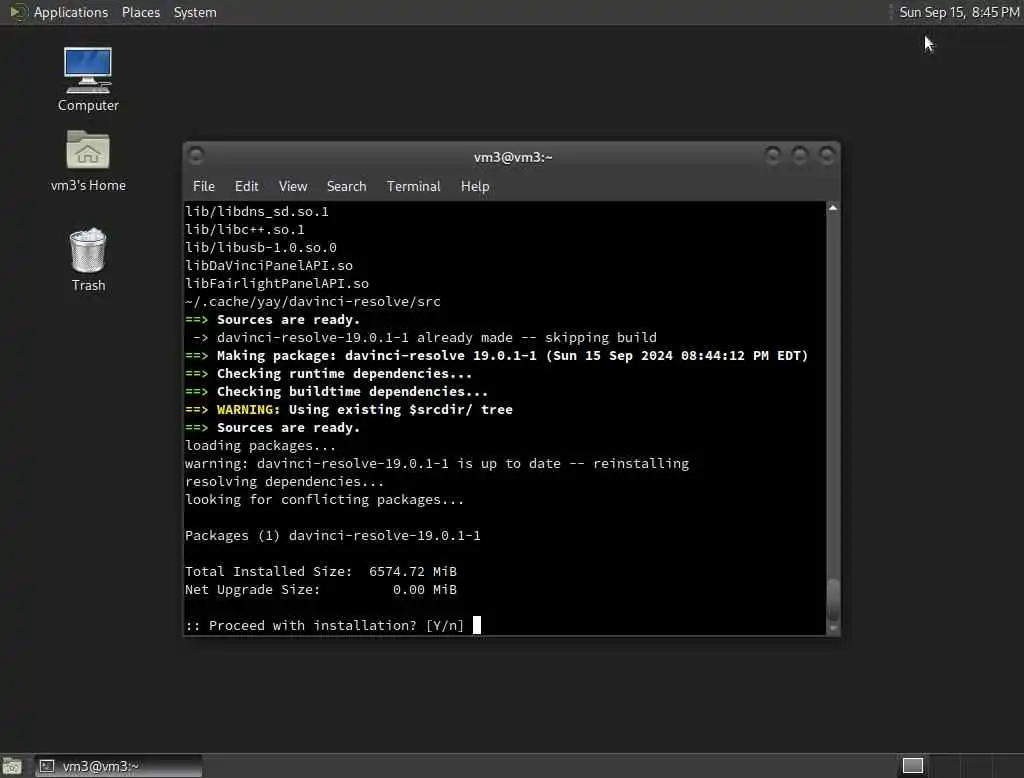Click 'Making package: davinci-resolve' line

[x=496, y=355]
